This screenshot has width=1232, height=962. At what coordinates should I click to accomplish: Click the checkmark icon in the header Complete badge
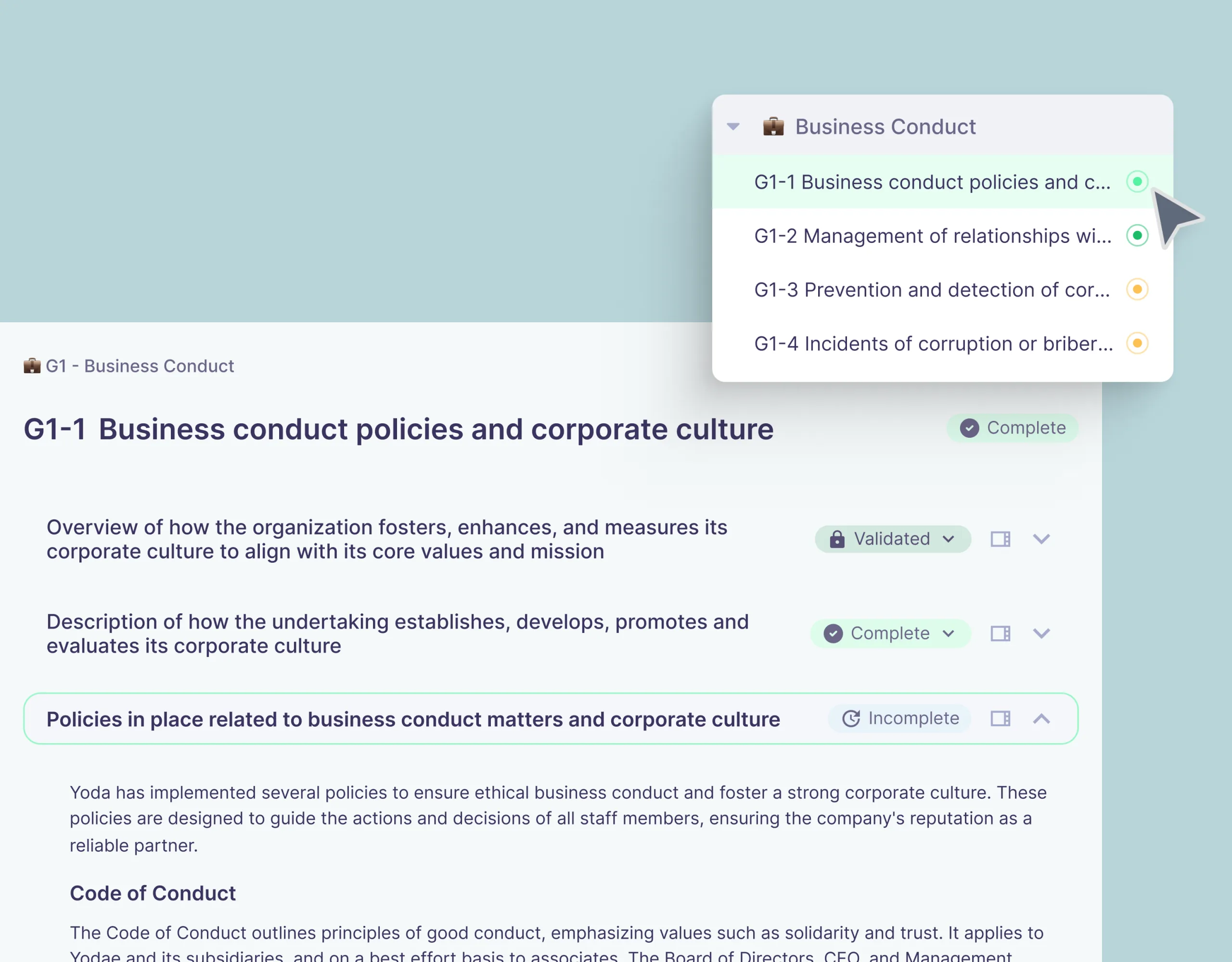click(970, 428)
